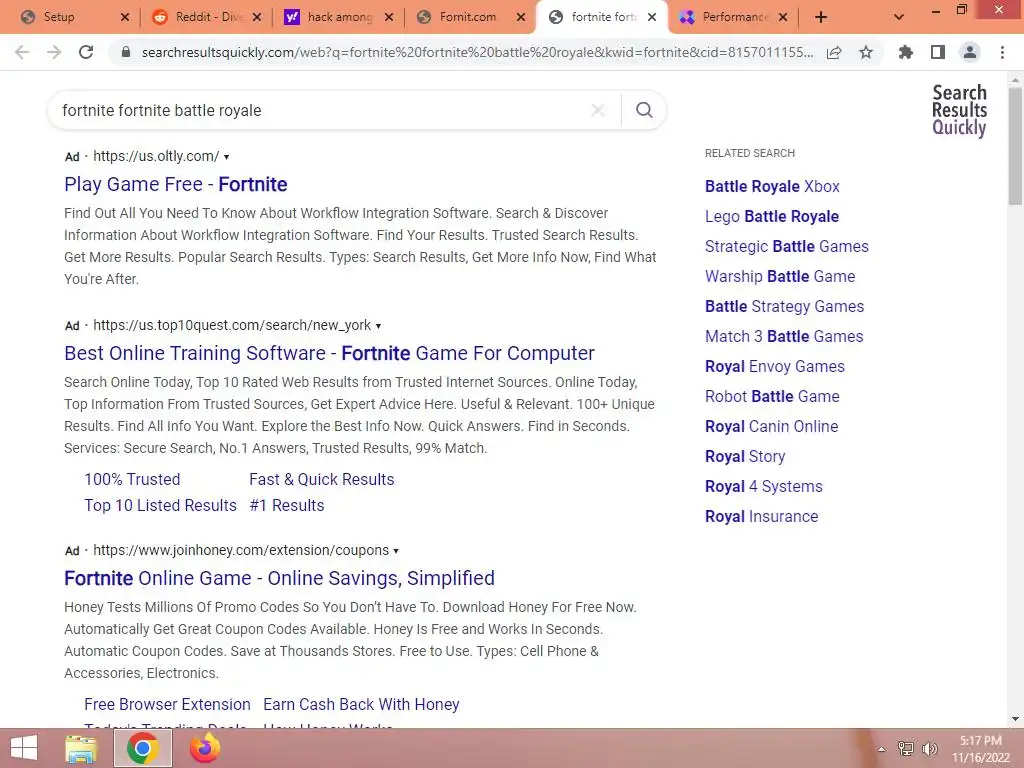Open related search Royal Story
Screen dimensions: 1024x768
(x=745, y=457)
